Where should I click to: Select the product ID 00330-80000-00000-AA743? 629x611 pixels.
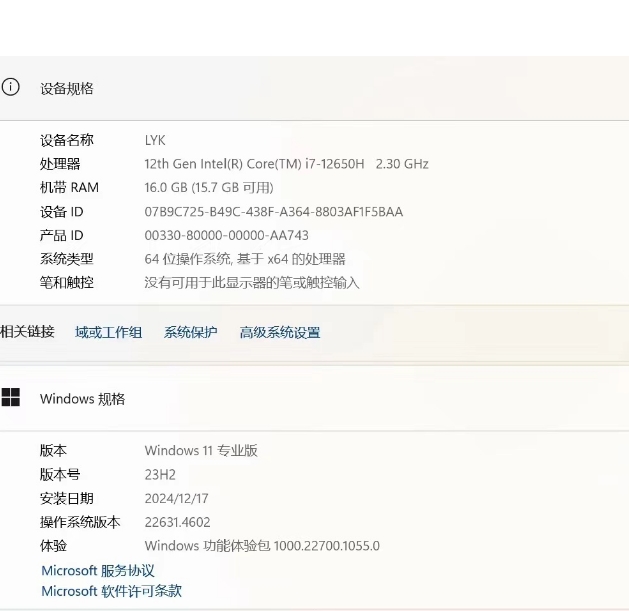[x=227, y=235]
